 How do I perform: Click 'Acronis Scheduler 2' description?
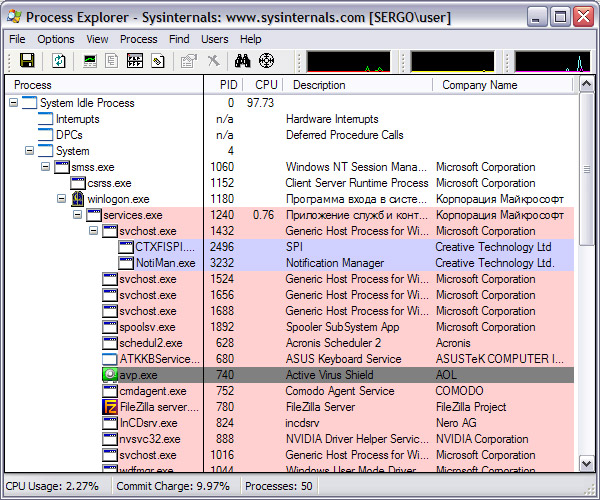tap(333, 343)
